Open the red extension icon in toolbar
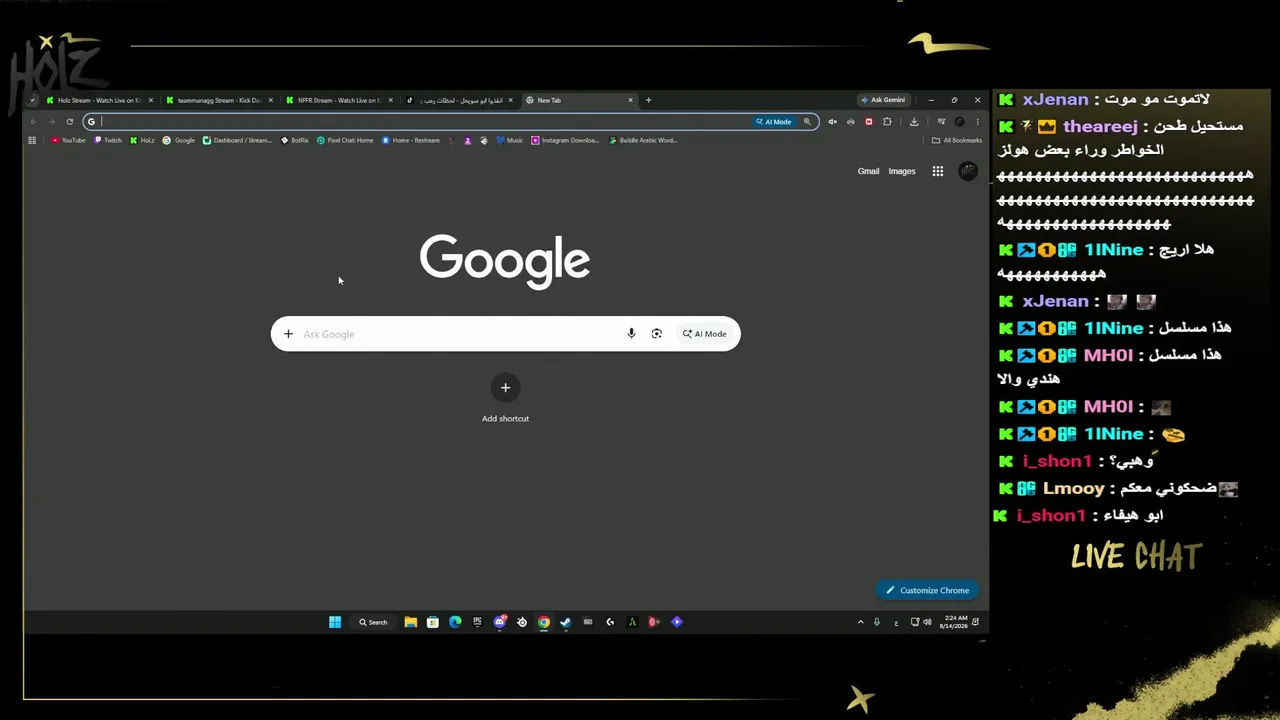This screenshot has height=720, width=1280. [868, 122]
